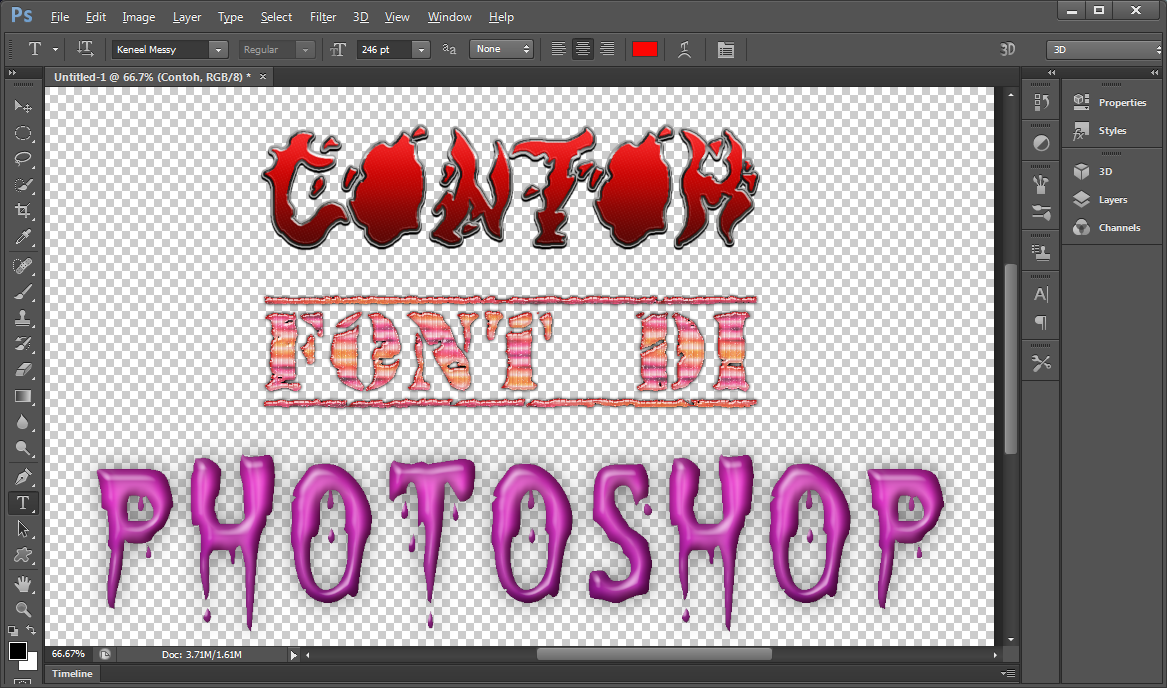Open the History panel icon
This screenshot has height=688, width=1167.
(x=1041, y=102)
